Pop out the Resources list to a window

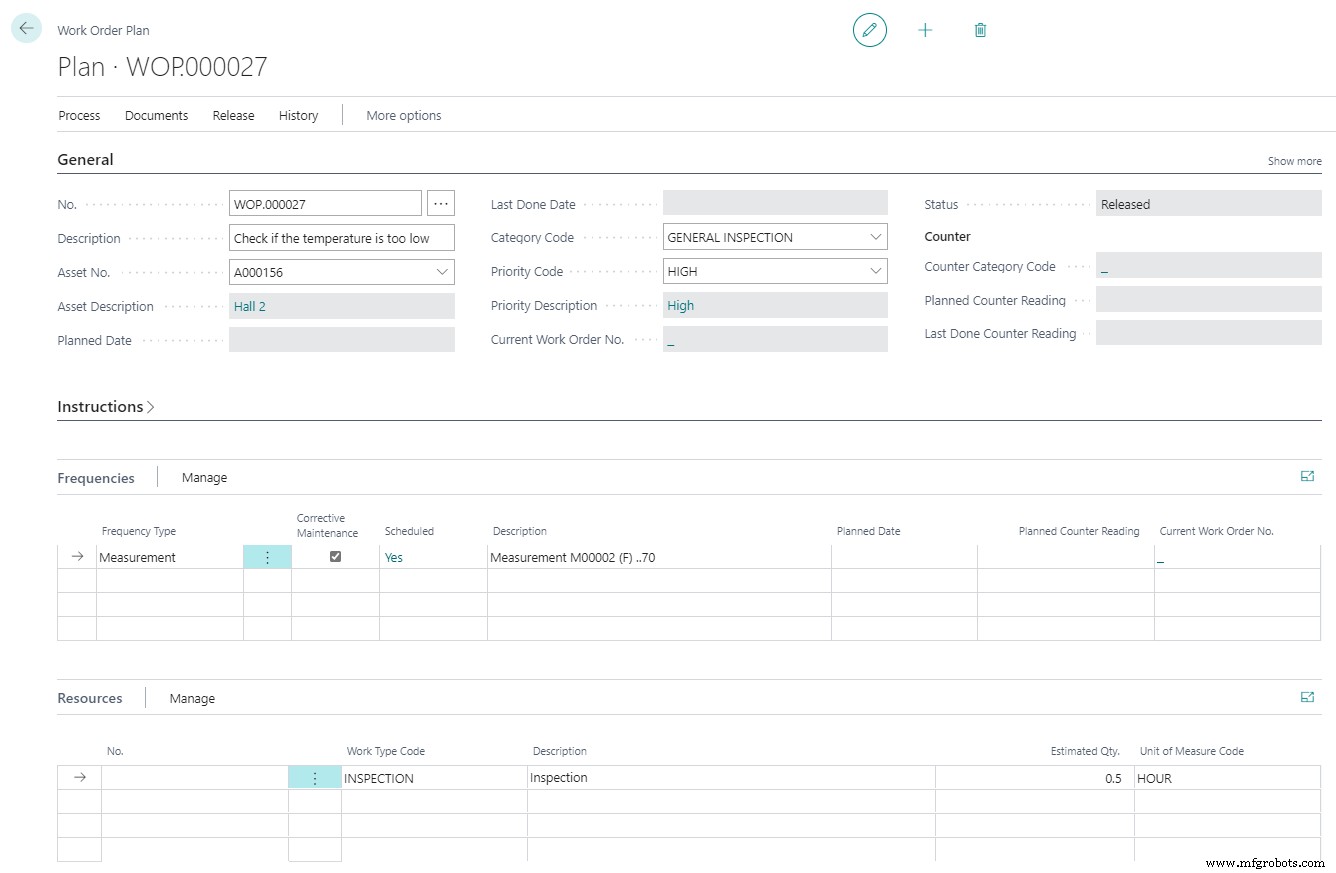tap(1307, 697)
